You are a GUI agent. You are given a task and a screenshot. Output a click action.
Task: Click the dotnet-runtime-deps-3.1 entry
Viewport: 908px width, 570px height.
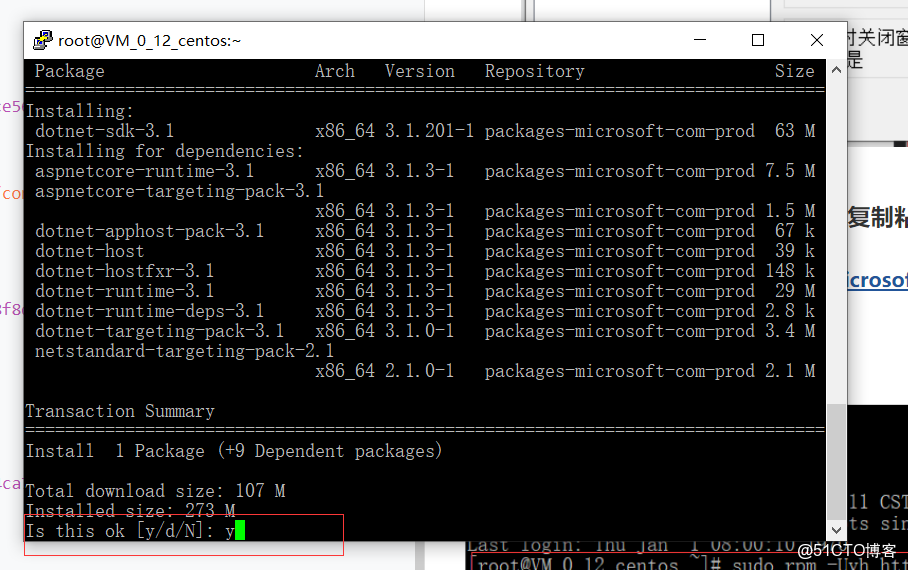tap(149, 311)
